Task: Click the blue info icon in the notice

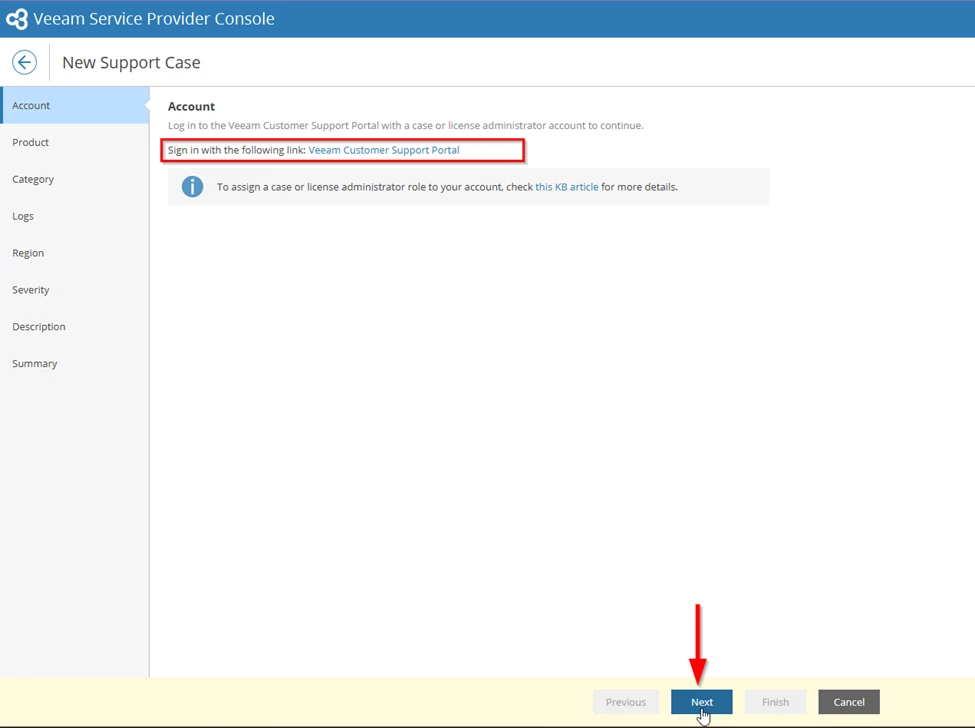Action: pyautogui.click(x=192, y=187)
